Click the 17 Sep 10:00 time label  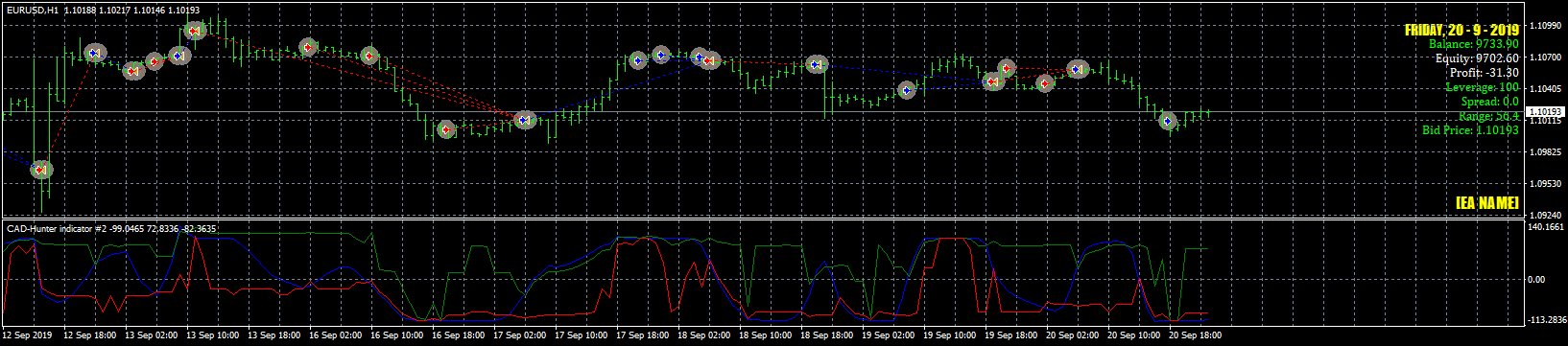coord(581,335)
